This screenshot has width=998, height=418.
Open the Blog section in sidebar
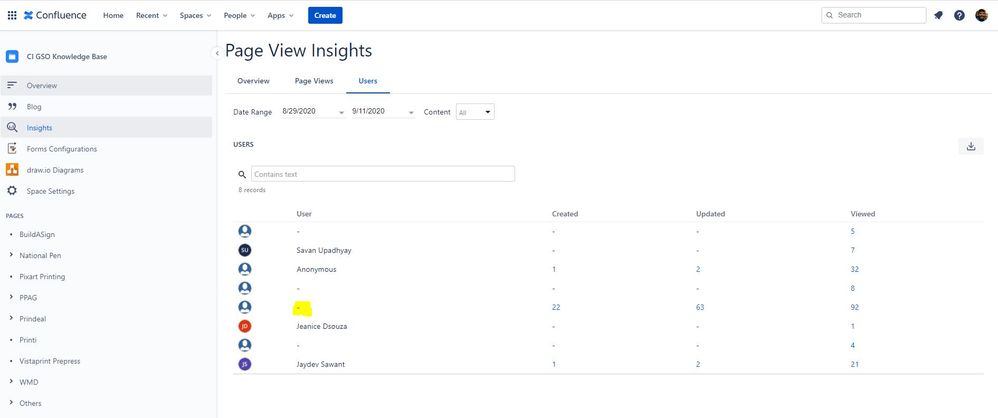pos(34,106)
